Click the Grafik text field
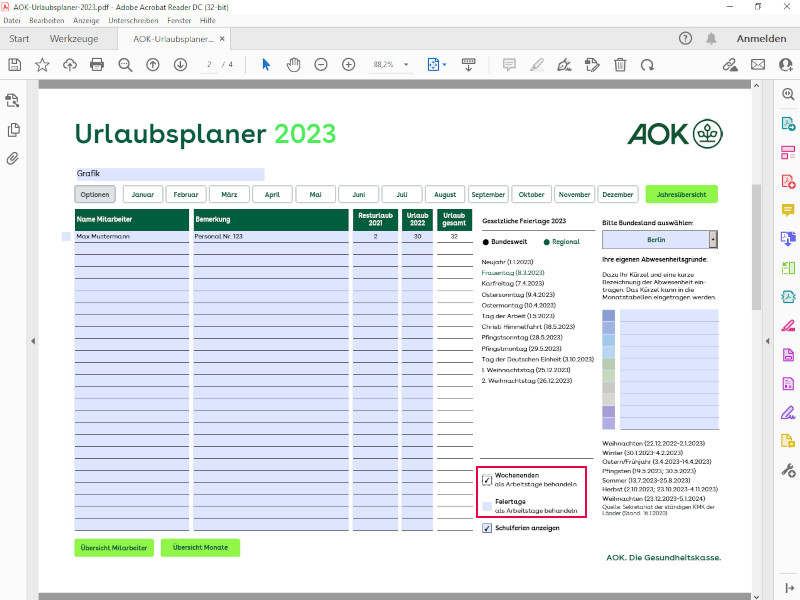The image size is (800, 600). [170, 173]
